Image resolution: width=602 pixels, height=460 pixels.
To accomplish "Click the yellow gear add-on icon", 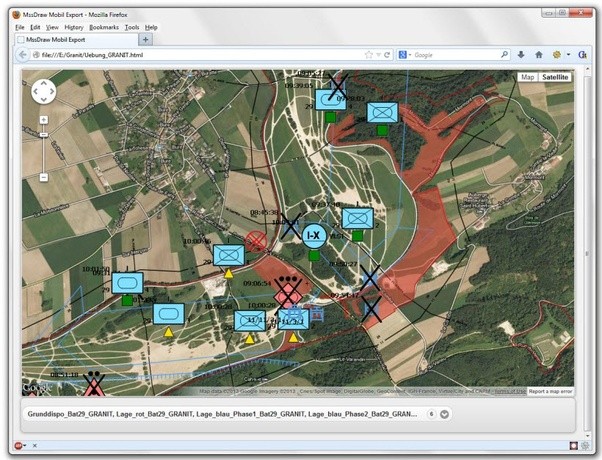I will tap(557, 55).
